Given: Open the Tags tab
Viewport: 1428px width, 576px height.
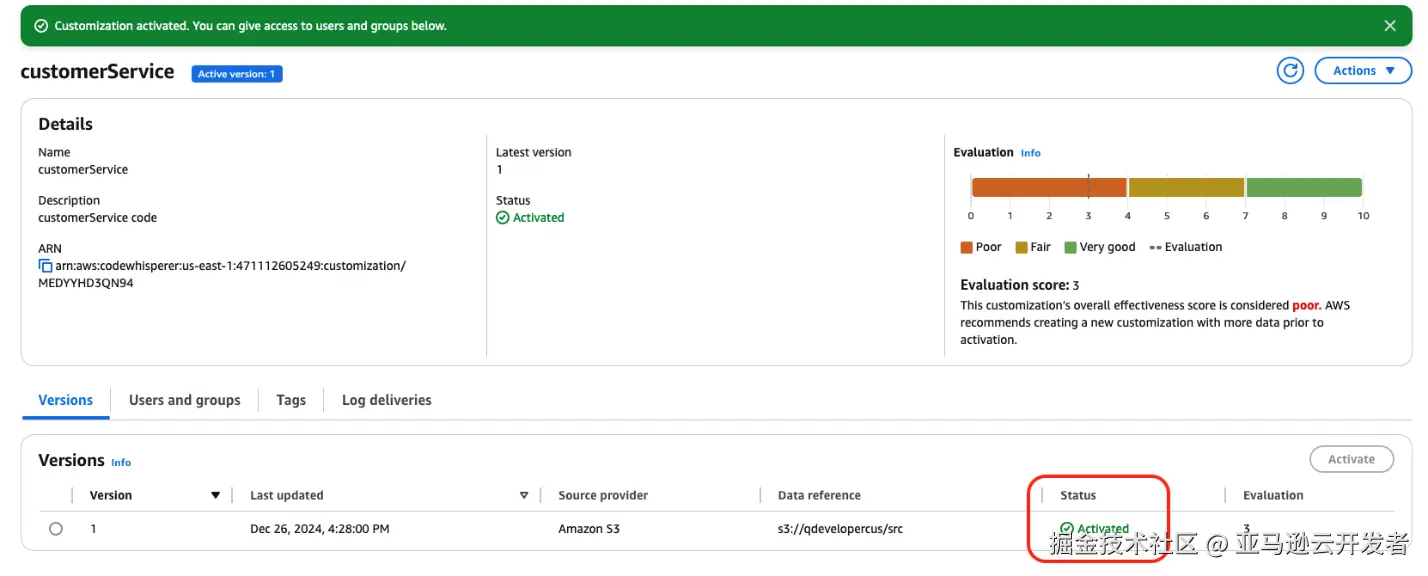Looking at the screenshot, I should tap(291, 400).
